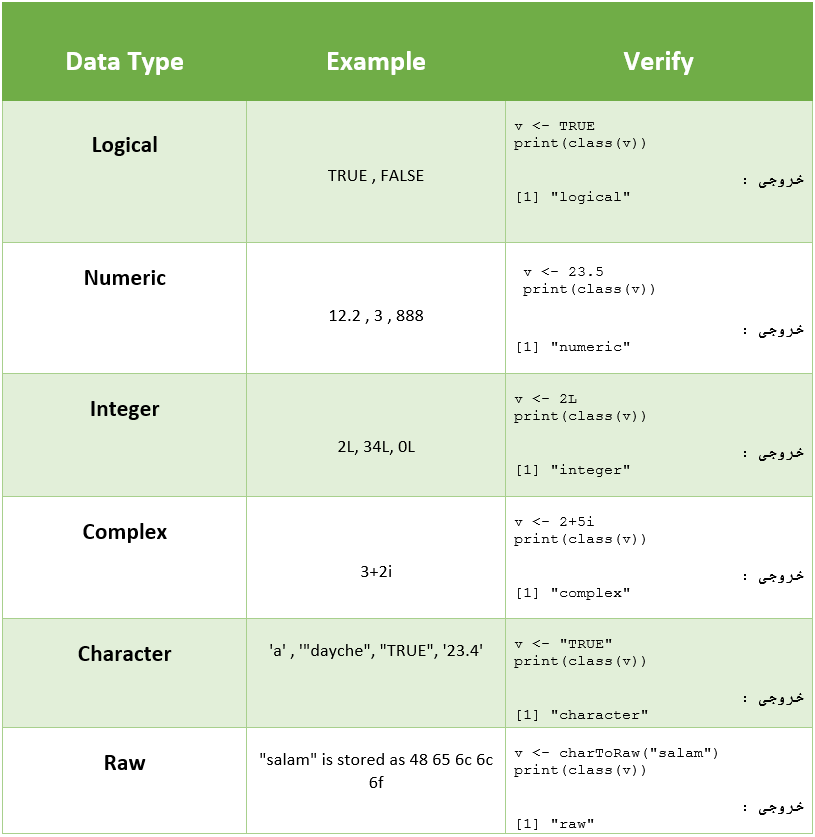Click the [1] "integer" output line
Image resolution: width=815 pixels, height=837 pixels.
(573, 470)
